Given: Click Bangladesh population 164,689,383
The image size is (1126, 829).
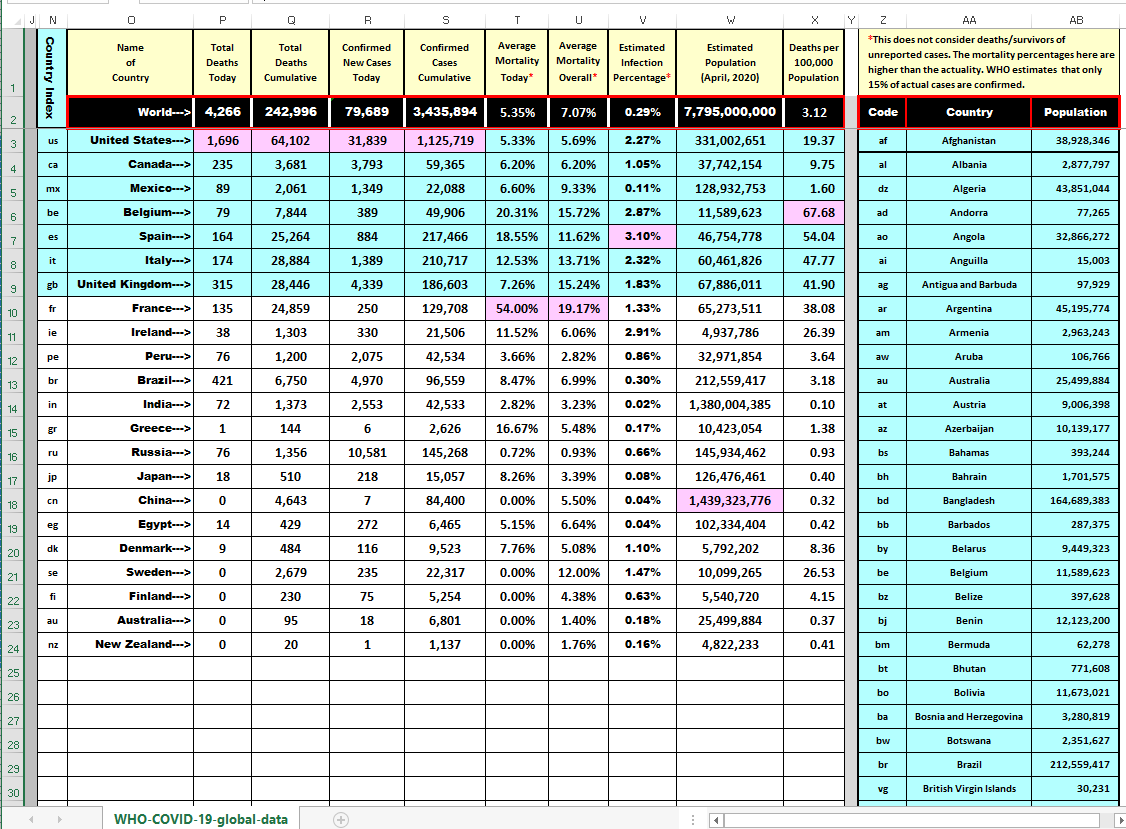Looking at the screenshot, I should coord(1075,501).
